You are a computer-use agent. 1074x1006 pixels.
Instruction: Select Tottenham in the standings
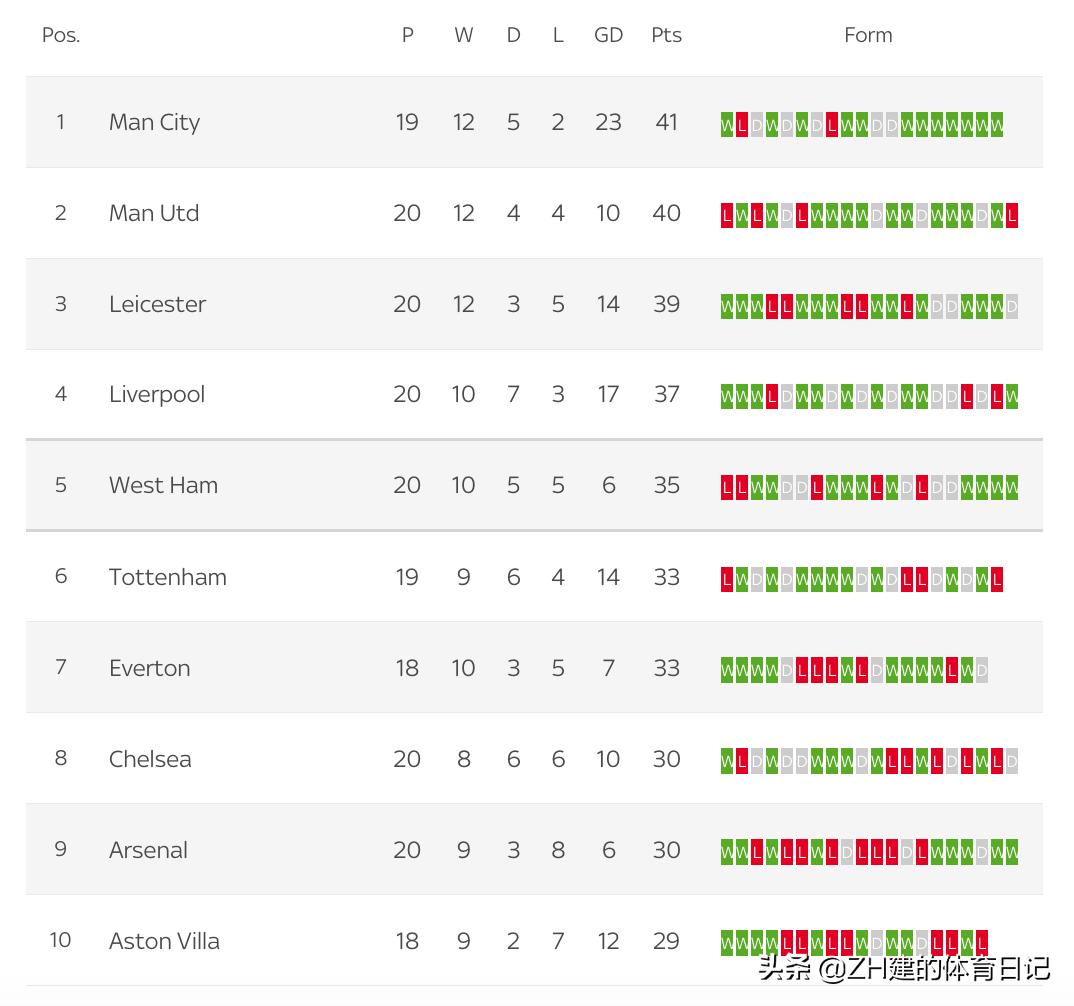167,577
